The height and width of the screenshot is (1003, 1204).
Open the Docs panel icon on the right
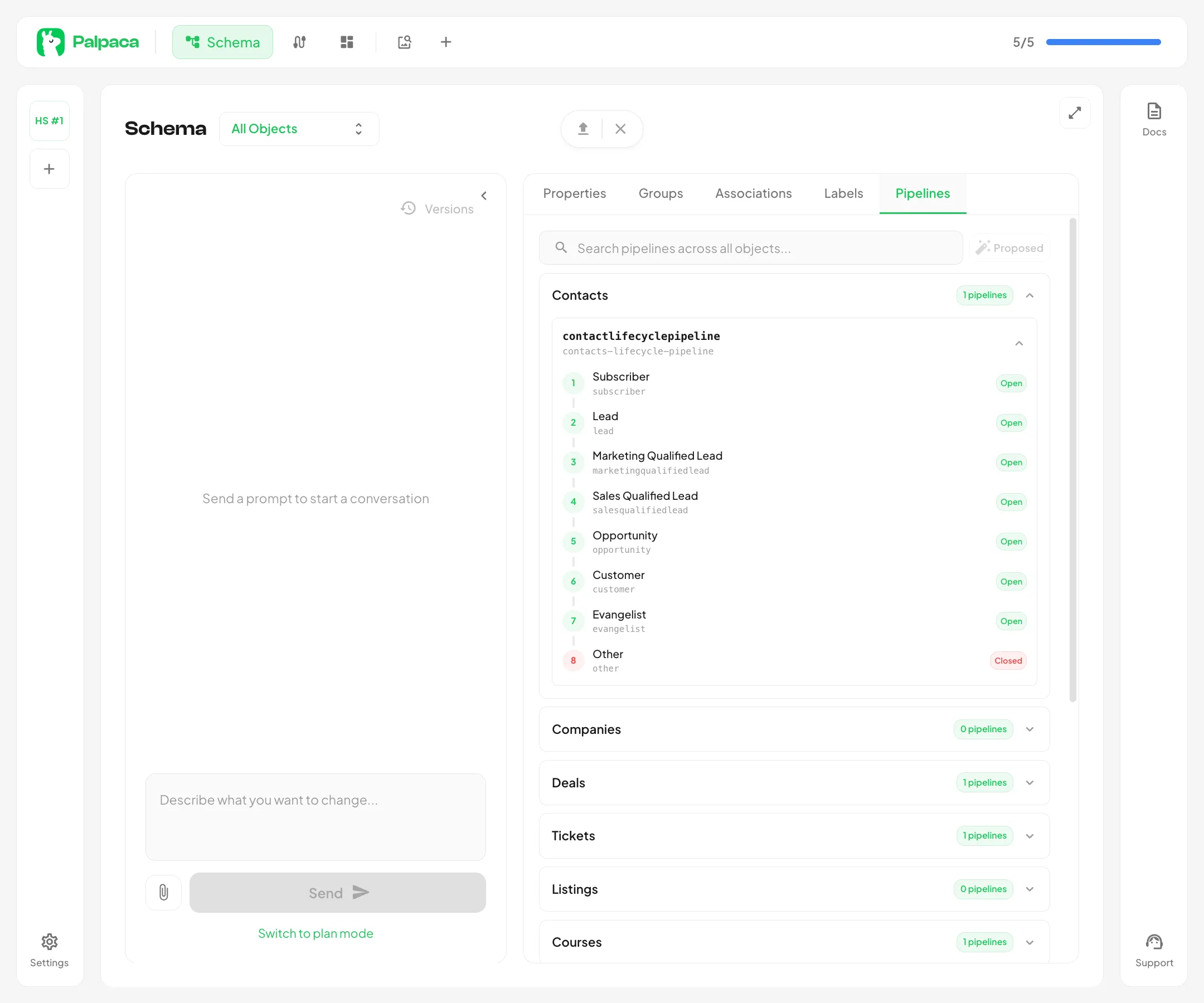tap(1153, 118)
